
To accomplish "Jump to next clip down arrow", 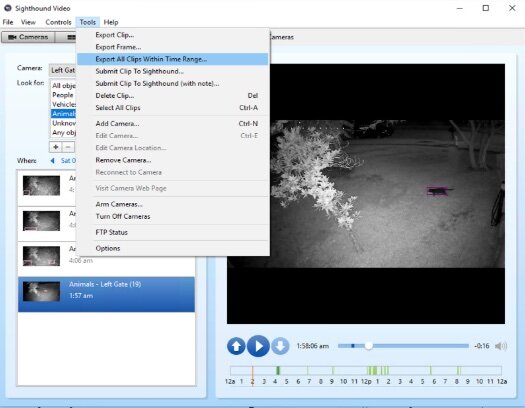I will click(x=280, y=346).
